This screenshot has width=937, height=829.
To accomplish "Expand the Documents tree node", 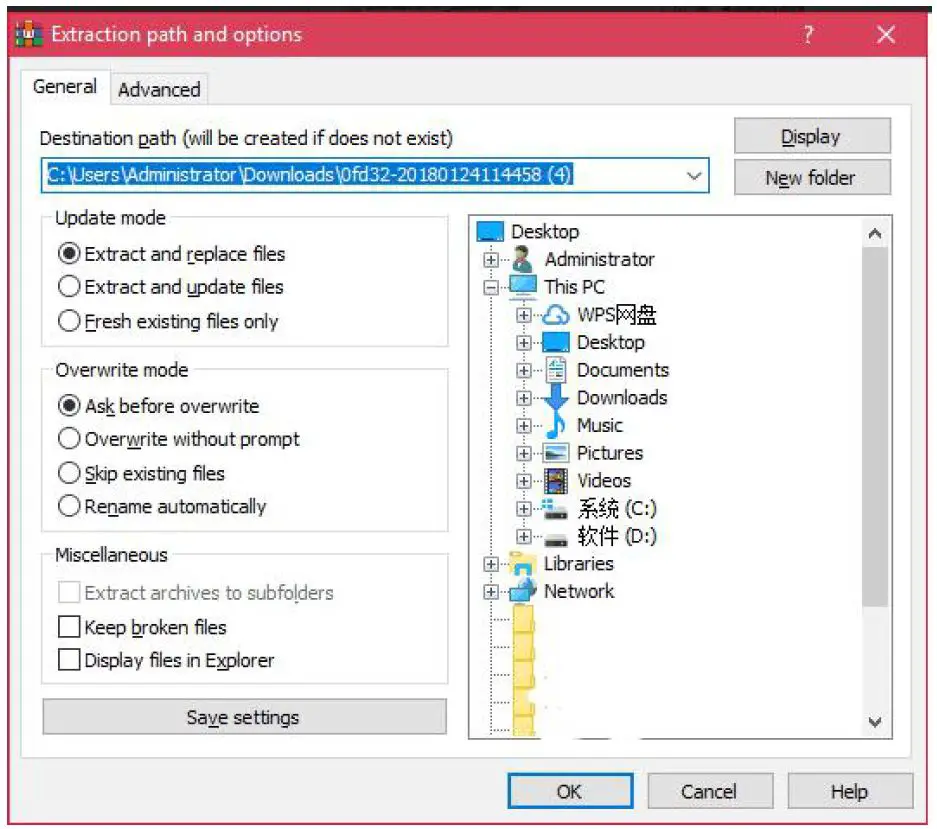I will tap(523, 370).
